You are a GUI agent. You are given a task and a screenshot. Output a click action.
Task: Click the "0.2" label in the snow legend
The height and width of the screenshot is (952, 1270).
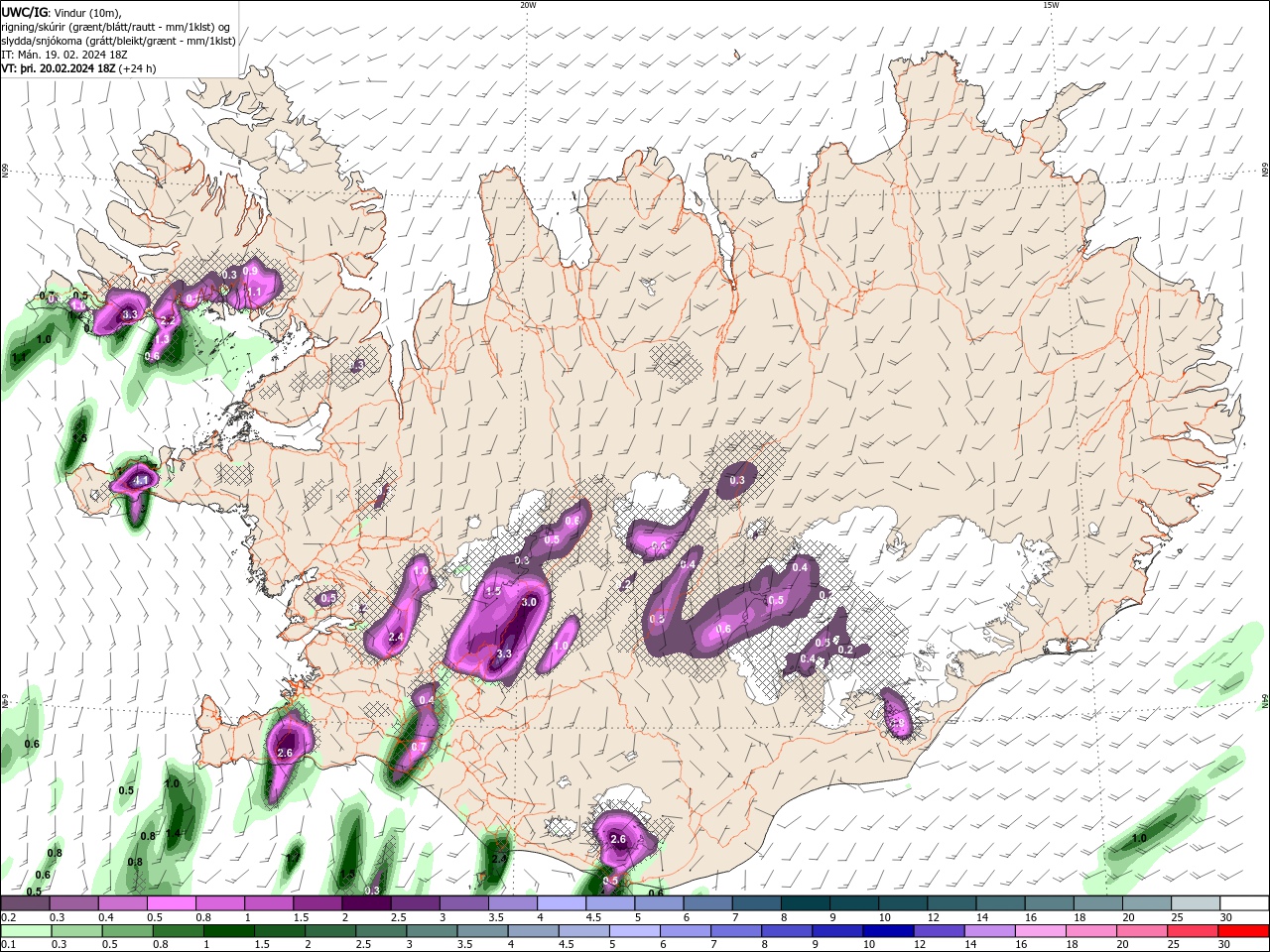9,917
